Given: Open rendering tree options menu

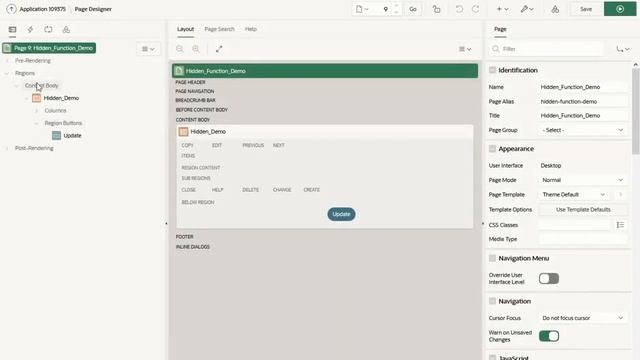Looking at the screenshot, I should tap(148, 49).
